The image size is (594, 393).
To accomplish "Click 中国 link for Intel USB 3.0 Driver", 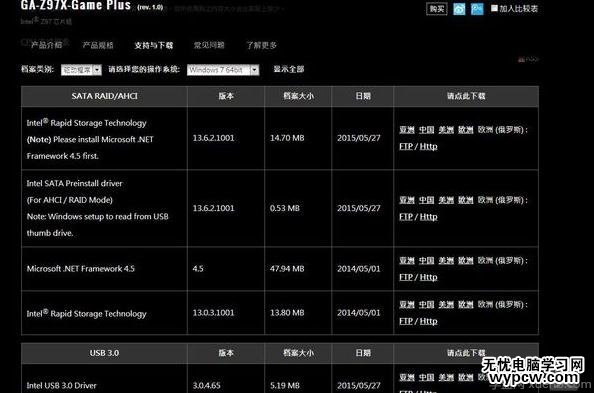I will tap(427, 377).
